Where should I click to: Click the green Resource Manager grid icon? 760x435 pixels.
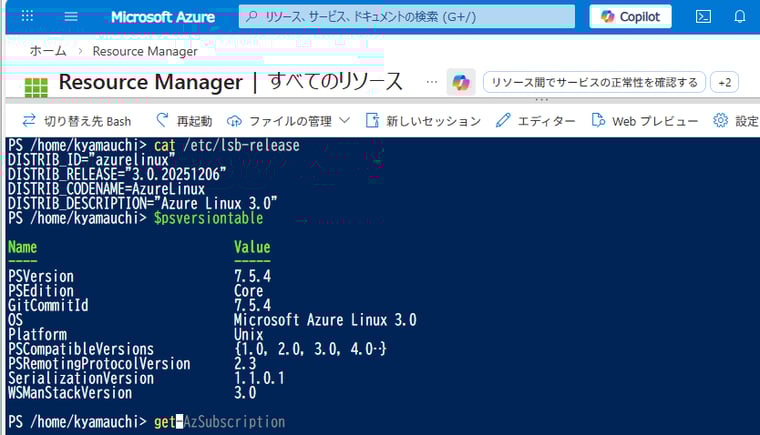36,88
